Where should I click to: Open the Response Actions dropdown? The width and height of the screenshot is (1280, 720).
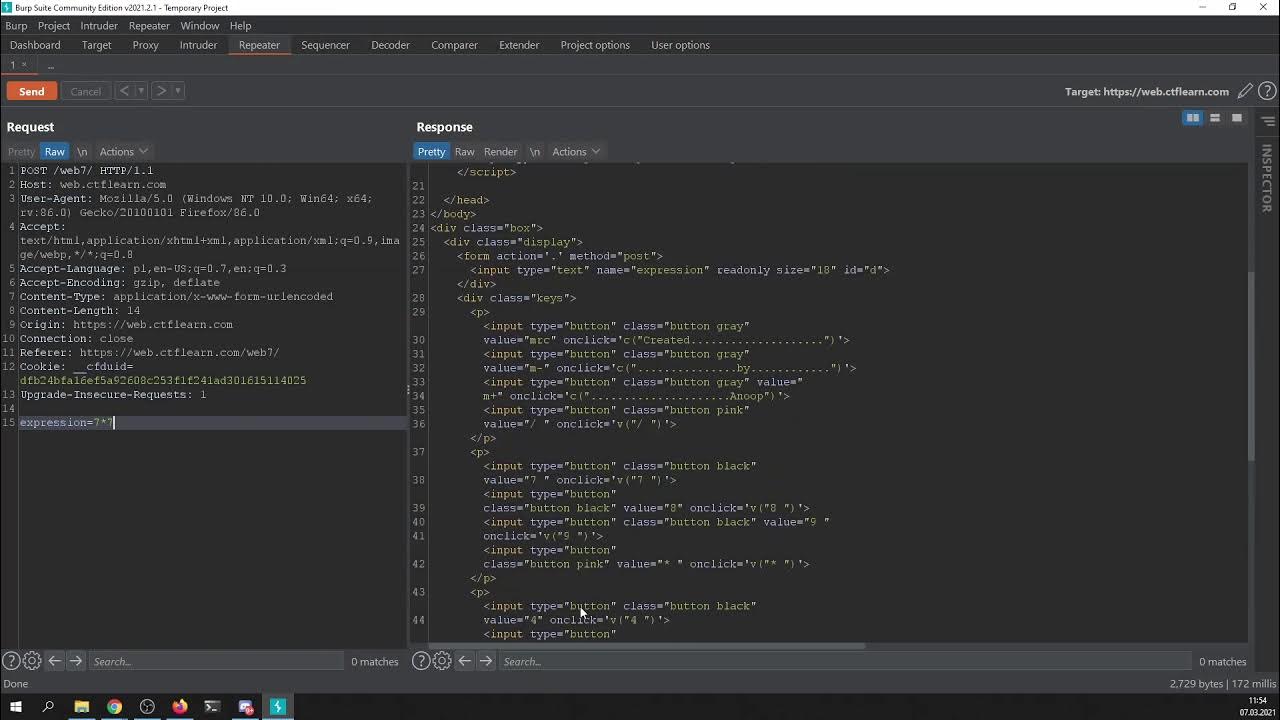click(x=576, y=152)
